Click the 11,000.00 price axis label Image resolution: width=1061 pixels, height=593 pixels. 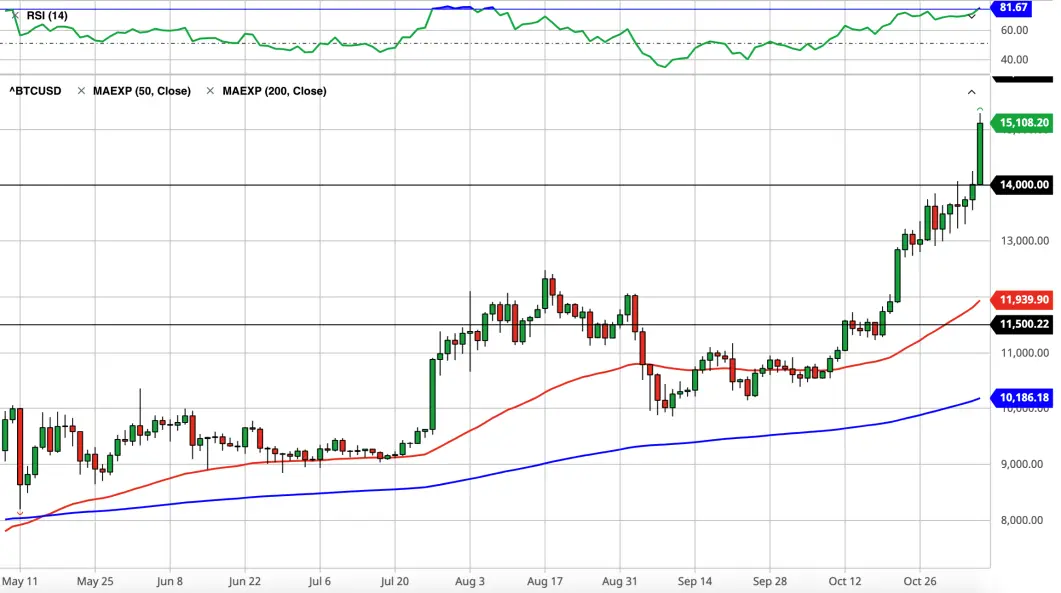[x=1024, y=353]
